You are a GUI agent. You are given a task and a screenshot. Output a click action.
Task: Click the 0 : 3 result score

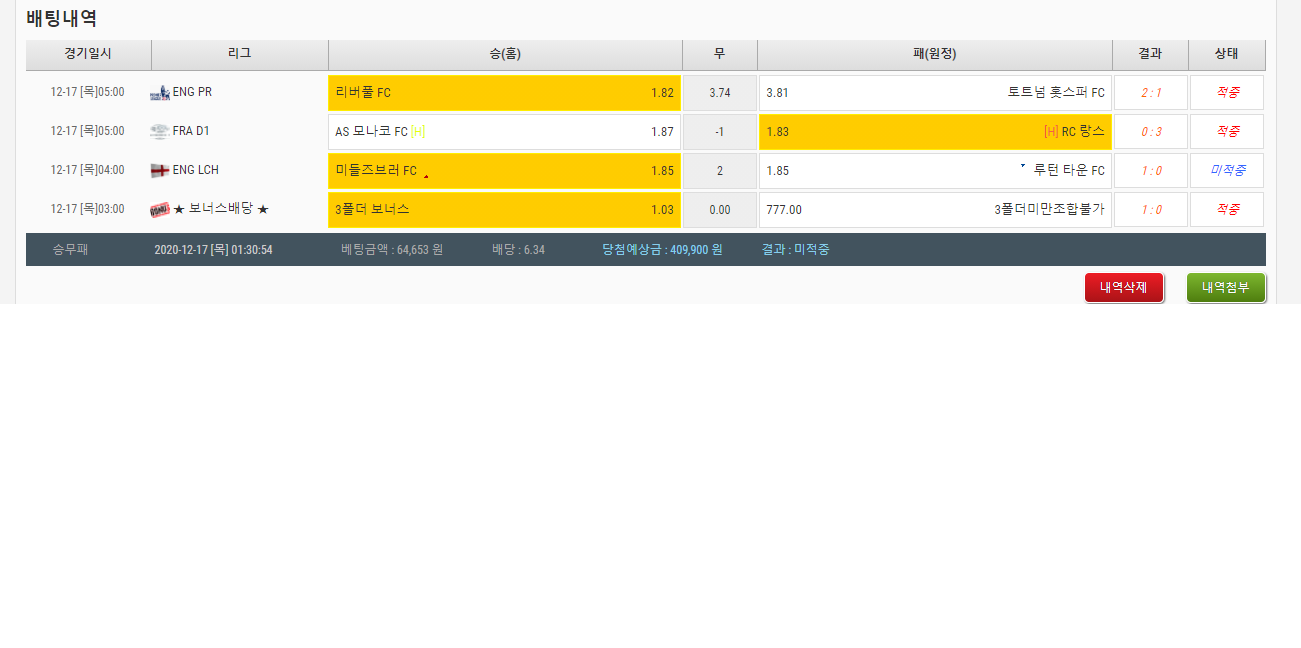point(1151,132)
